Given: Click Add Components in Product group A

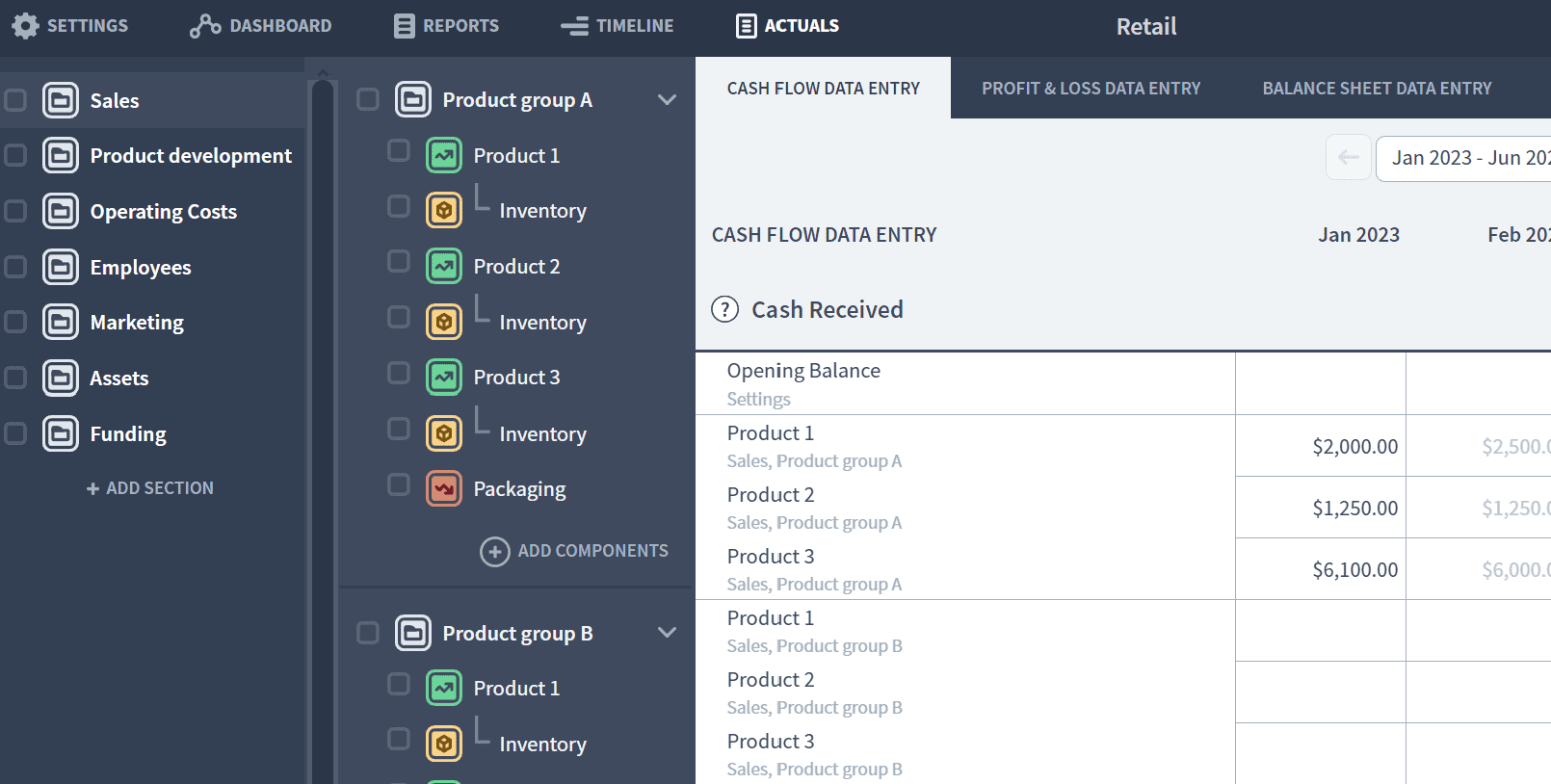Looking at the screenshot, I should point(574,551).
